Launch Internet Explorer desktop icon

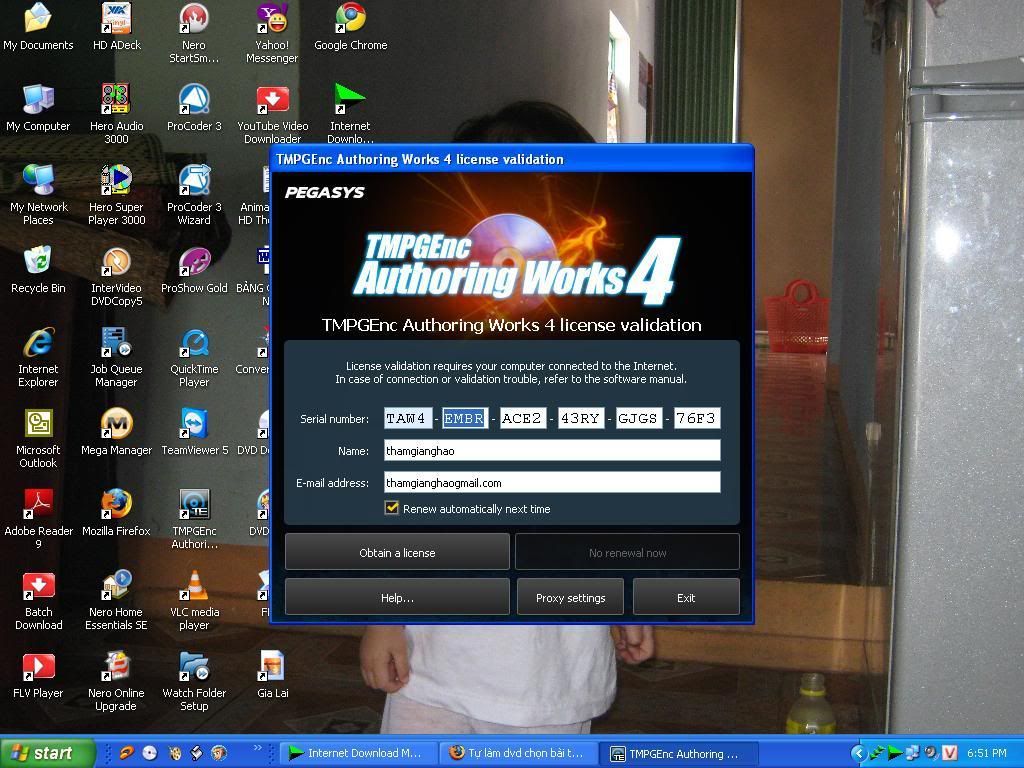click(38, 357)
